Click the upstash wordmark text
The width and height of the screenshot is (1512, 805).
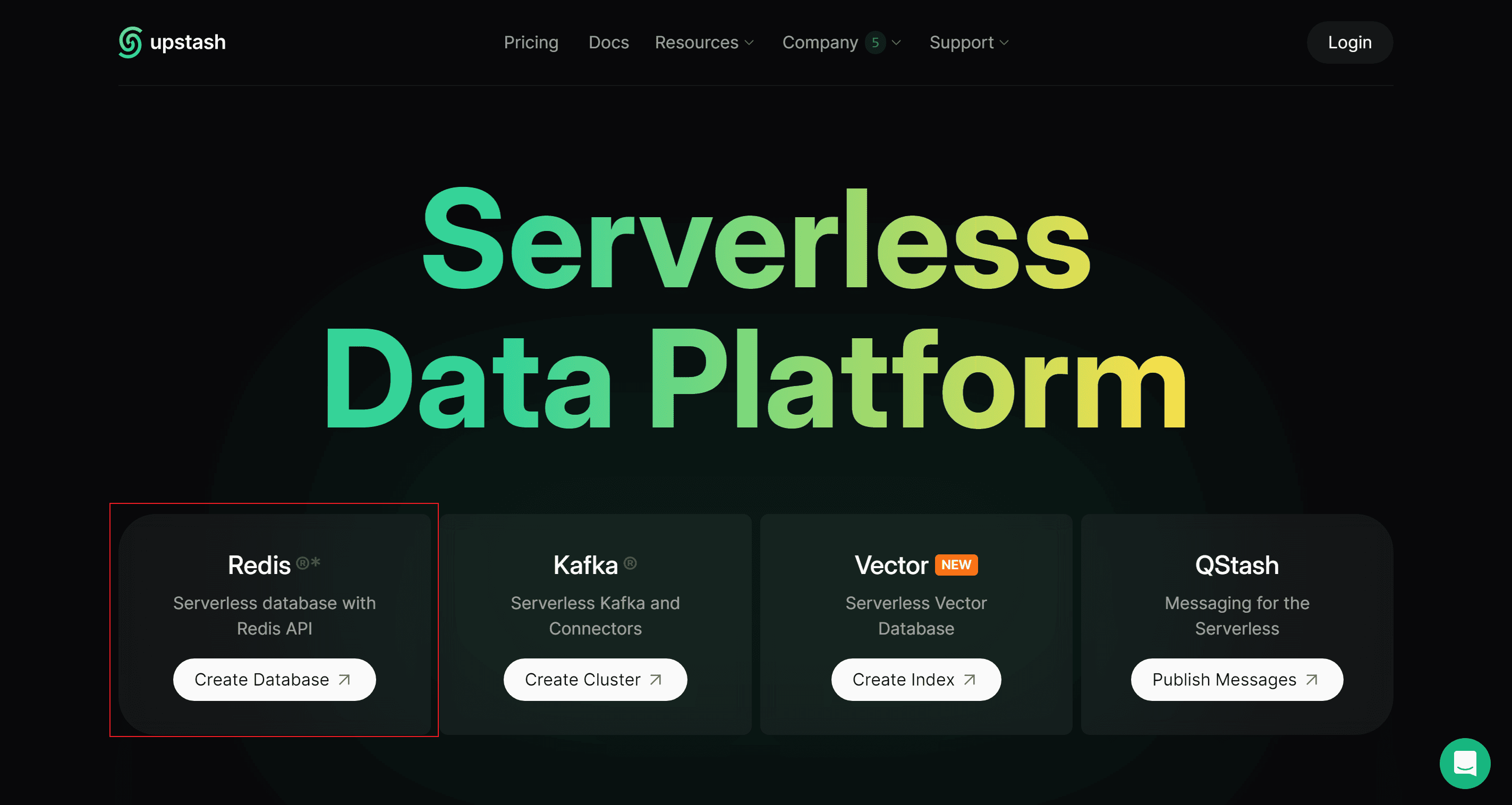[x=188, y=43]
